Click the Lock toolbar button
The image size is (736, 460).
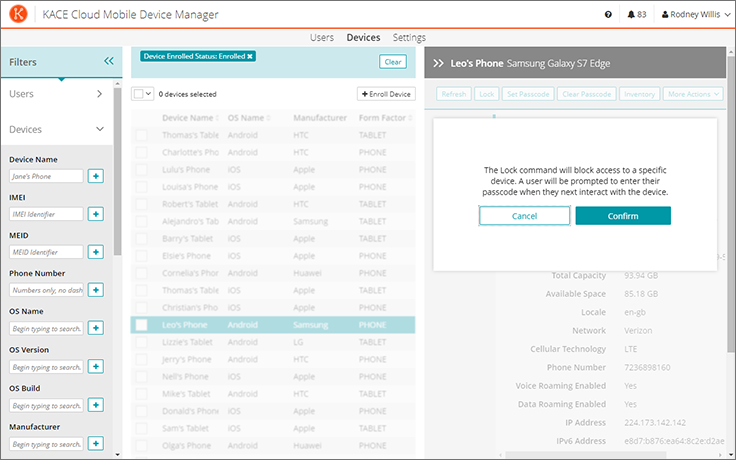click(x=486, y=94)
